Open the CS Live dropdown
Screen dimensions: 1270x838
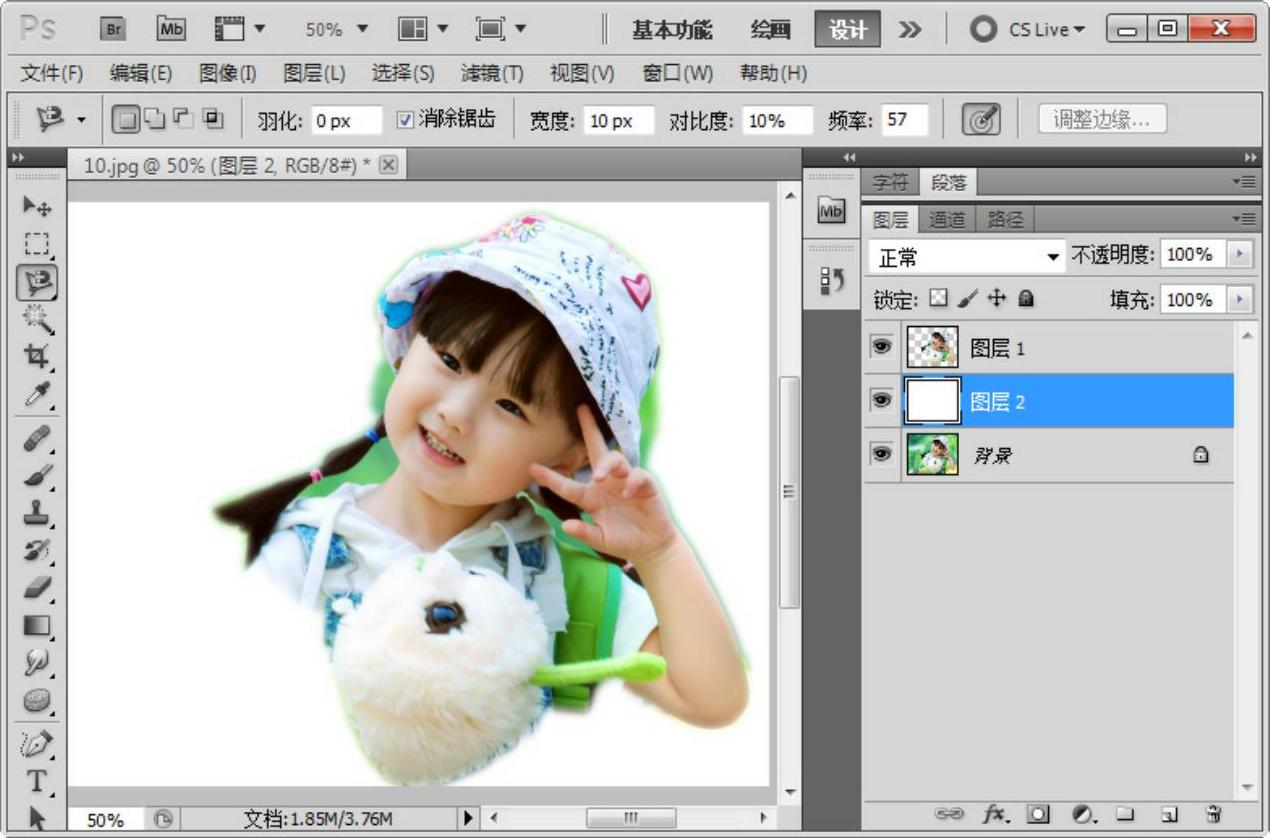point(1030,29)
